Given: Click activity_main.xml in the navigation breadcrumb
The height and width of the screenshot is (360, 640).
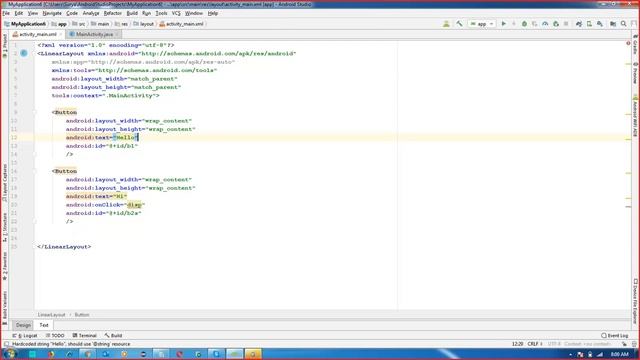Looking at the screenshot, I should tap(181, 24).
